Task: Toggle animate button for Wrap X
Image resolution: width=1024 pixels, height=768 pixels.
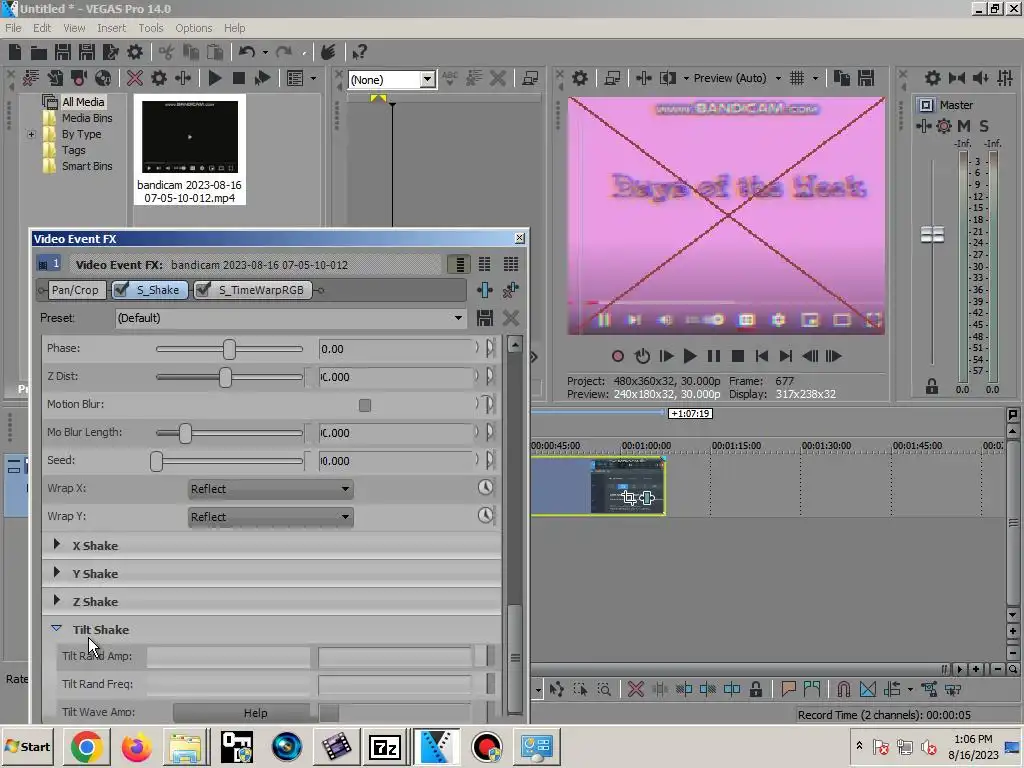Action: tap(485, 487)
